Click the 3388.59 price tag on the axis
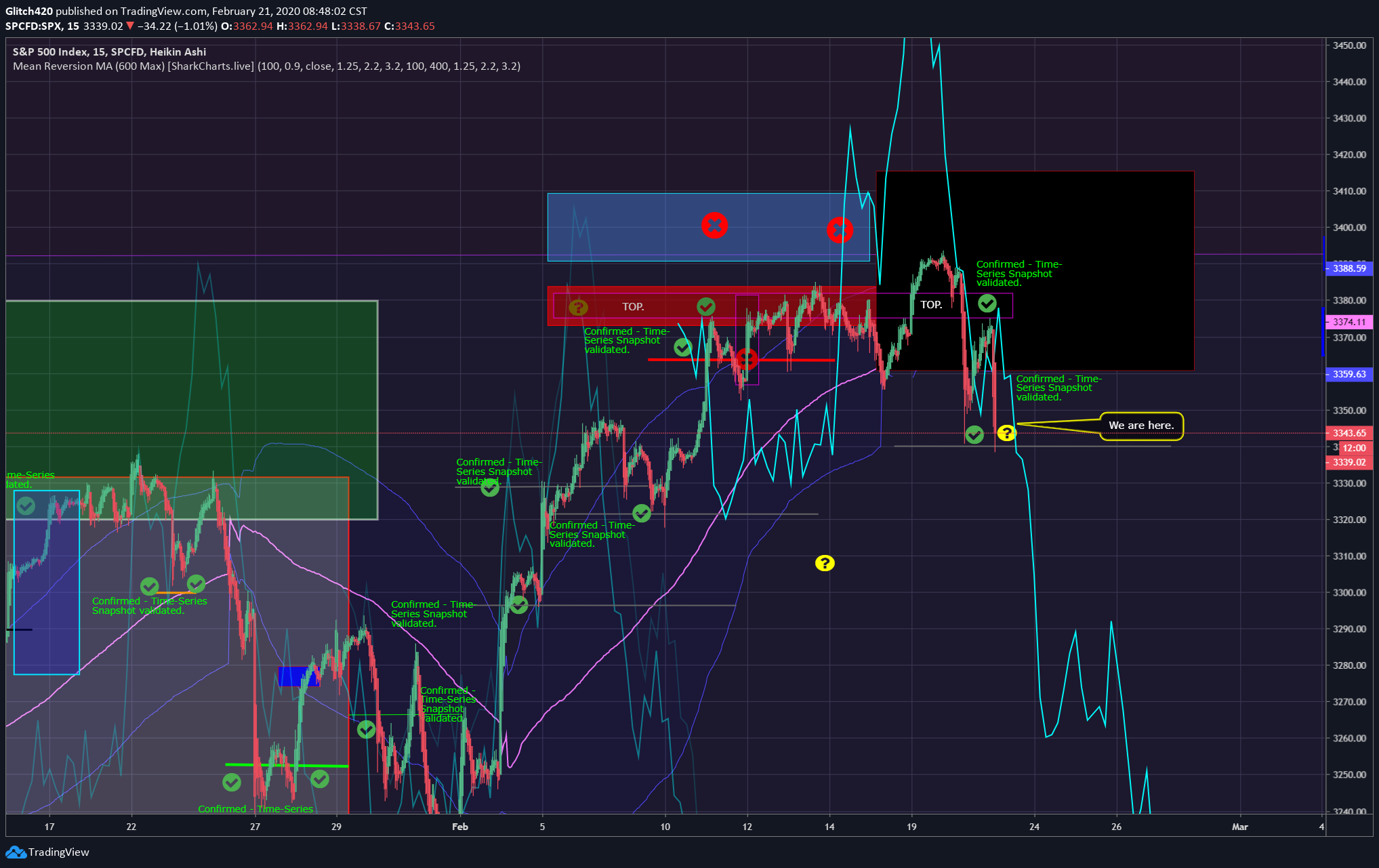 1349,268
